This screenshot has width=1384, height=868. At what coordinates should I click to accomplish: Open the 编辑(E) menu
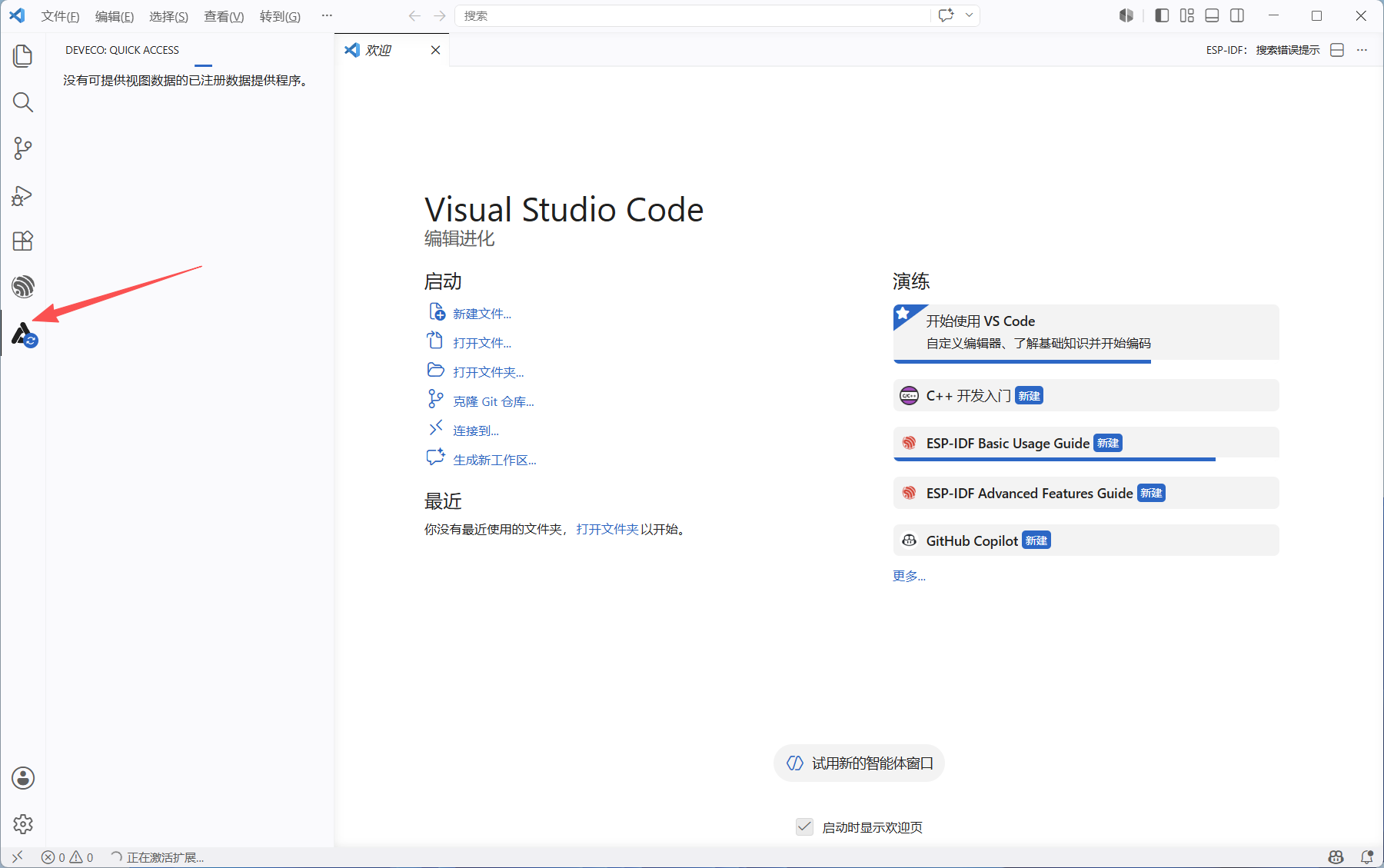point(115,16)
